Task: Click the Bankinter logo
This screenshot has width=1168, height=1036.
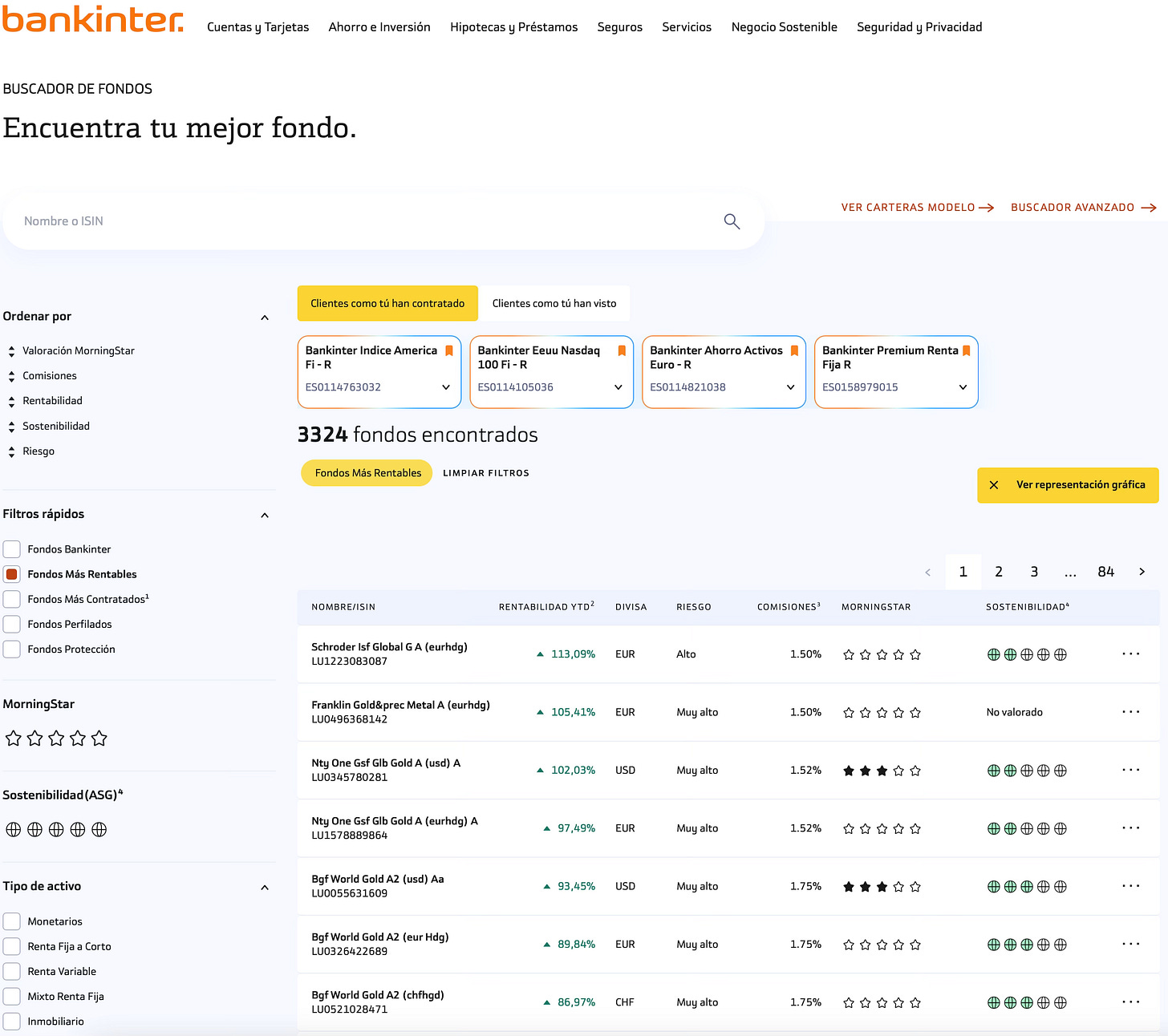Action: click(93, 18)
